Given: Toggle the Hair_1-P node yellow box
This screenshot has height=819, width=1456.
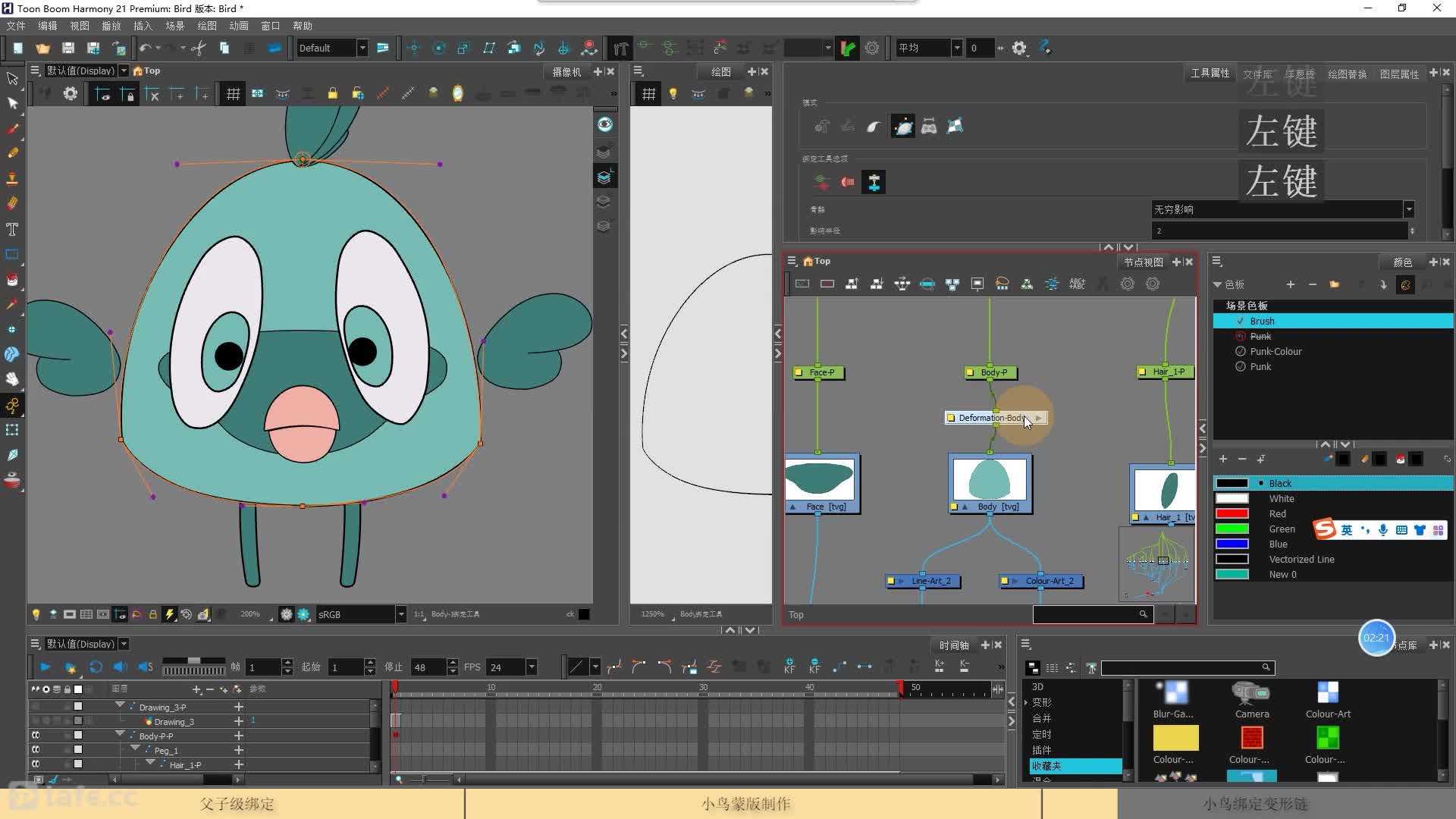Looking at the screenshot, I should 1142,372.
